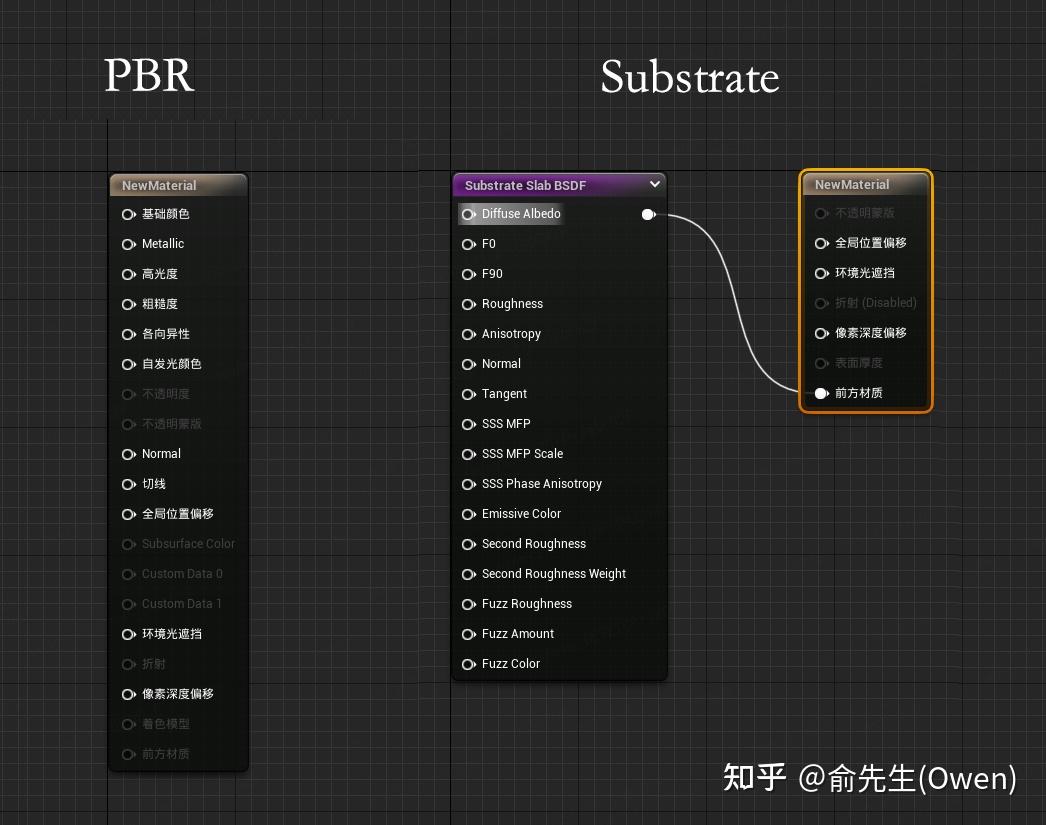This screenshot has width=1046, height=825.
Task: Click the 像素深度偏移 pin on the output node
Action: pyautogui.click(x=821, y=333)
